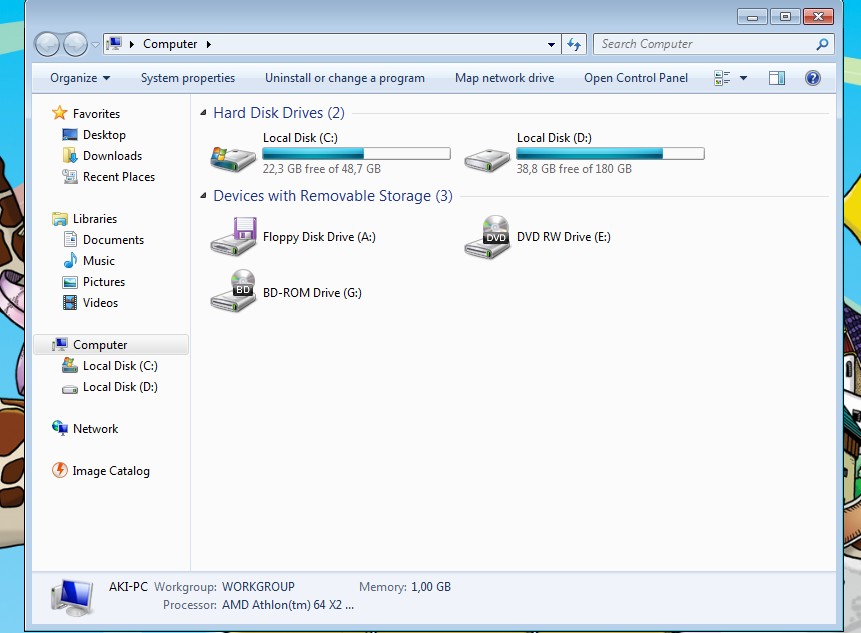861x633 pixels.
Task: Click Uninstall or change a program
Action: (x=345, y=78)
